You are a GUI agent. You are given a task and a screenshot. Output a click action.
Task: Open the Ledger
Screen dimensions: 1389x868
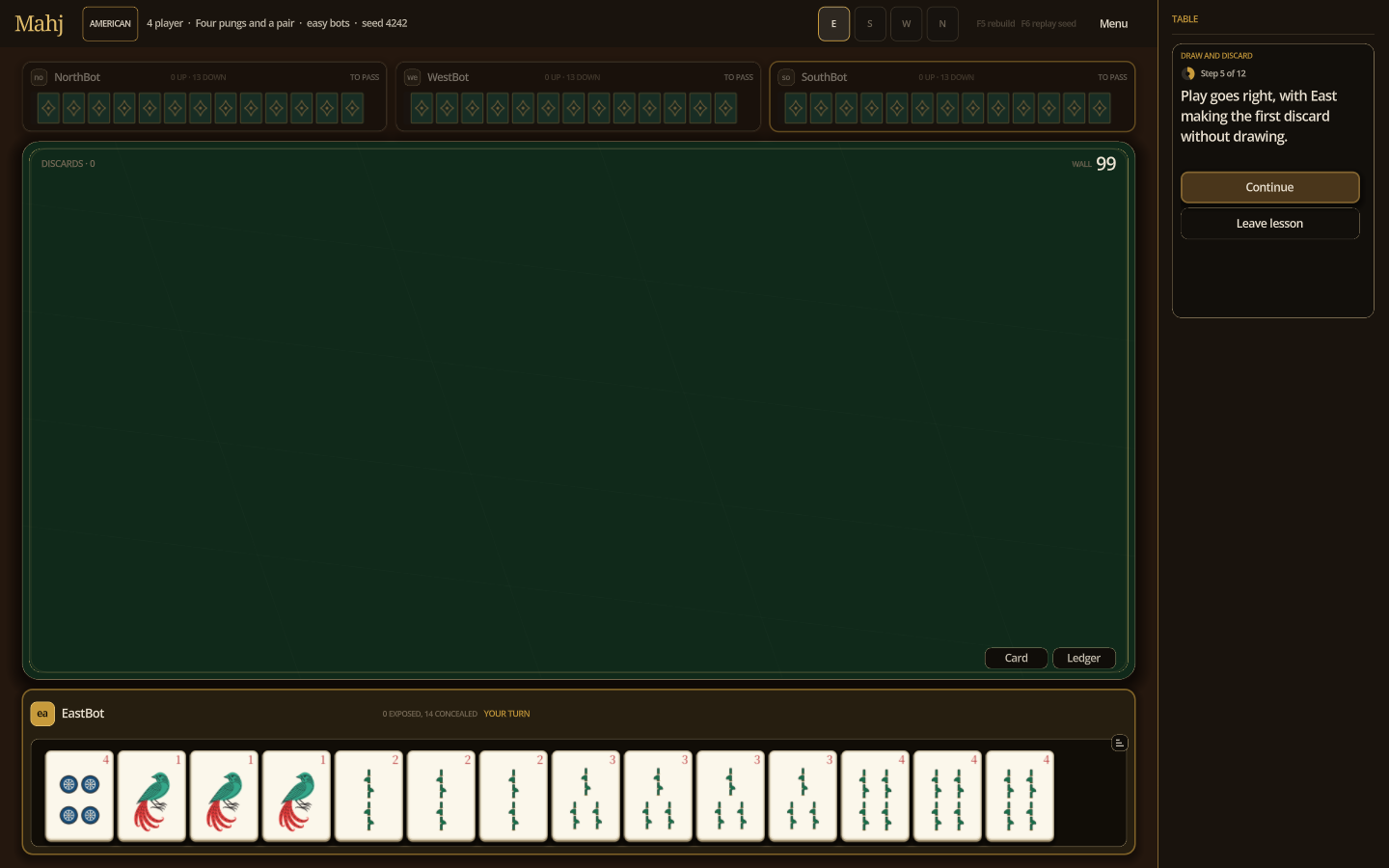point(1084,658)
